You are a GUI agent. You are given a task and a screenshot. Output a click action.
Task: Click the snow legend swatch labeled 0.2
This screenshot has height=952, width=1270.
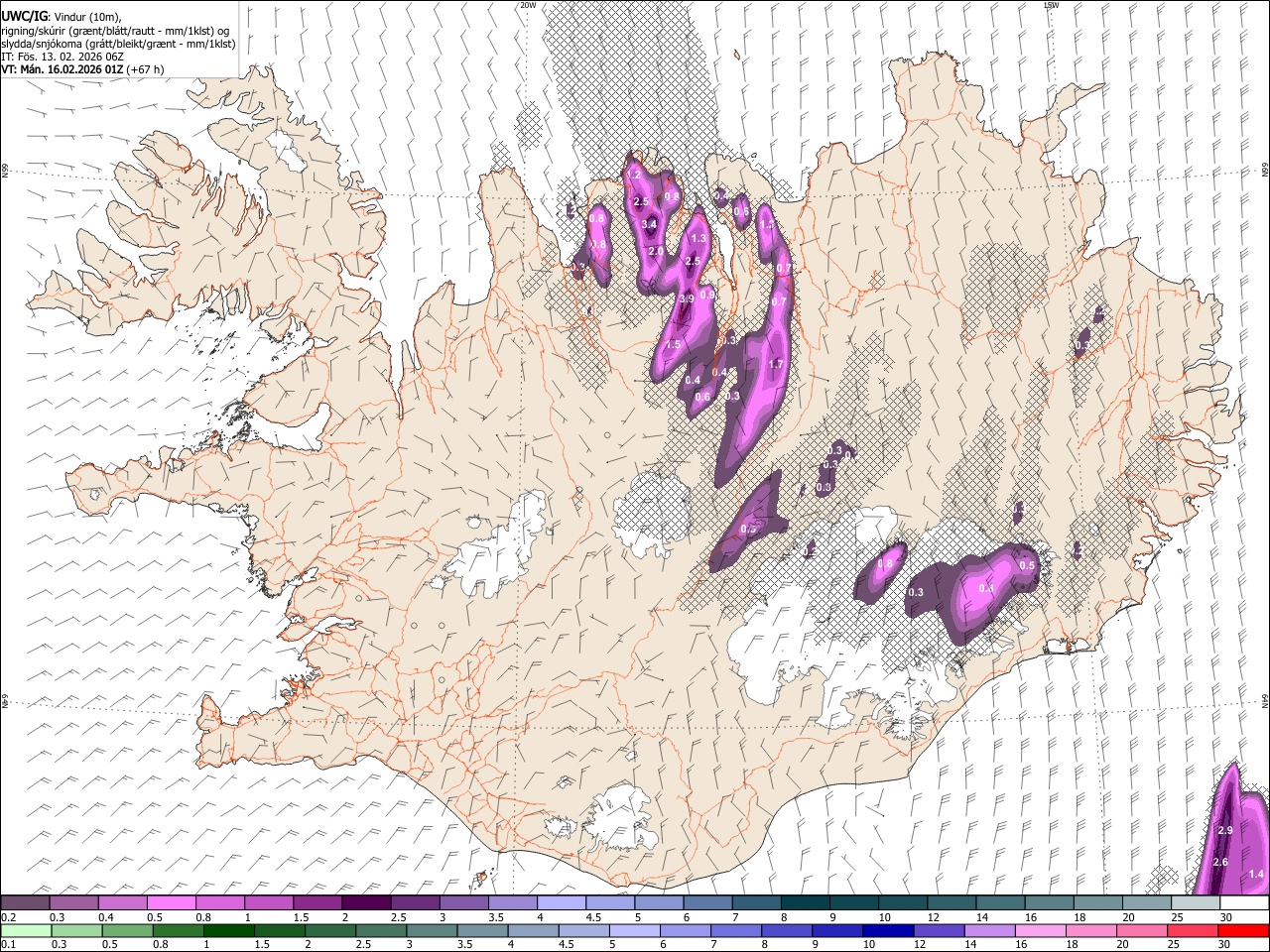tap(25, 902)
